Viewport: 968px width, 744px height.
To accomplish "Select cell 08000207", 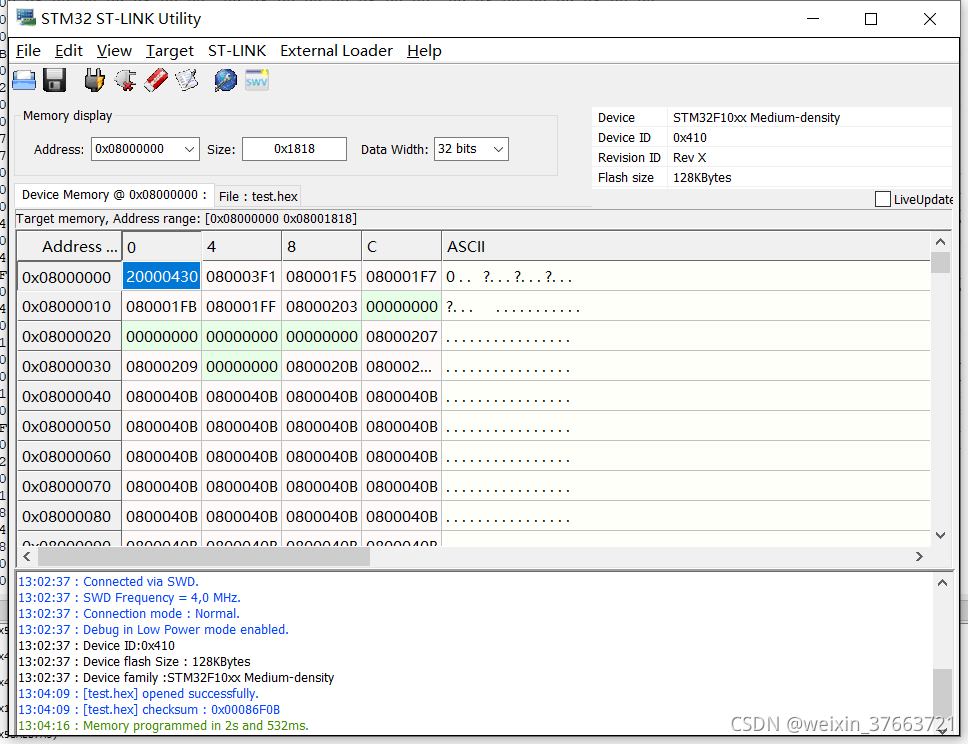I will point(401,336).
